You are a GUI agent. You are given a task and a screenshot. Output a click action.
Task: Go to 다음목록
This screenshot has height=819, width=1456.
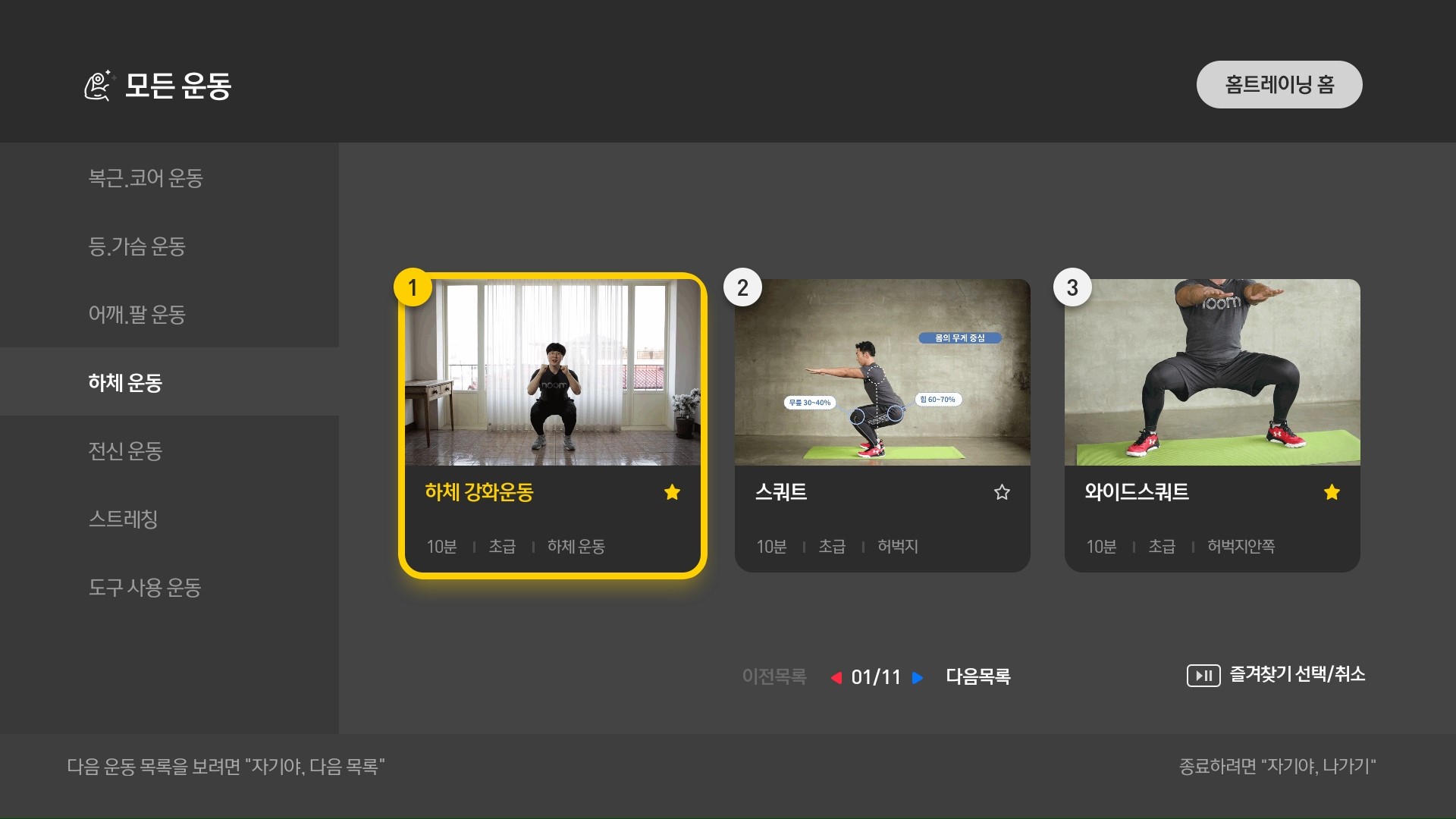tap(977, 676)
